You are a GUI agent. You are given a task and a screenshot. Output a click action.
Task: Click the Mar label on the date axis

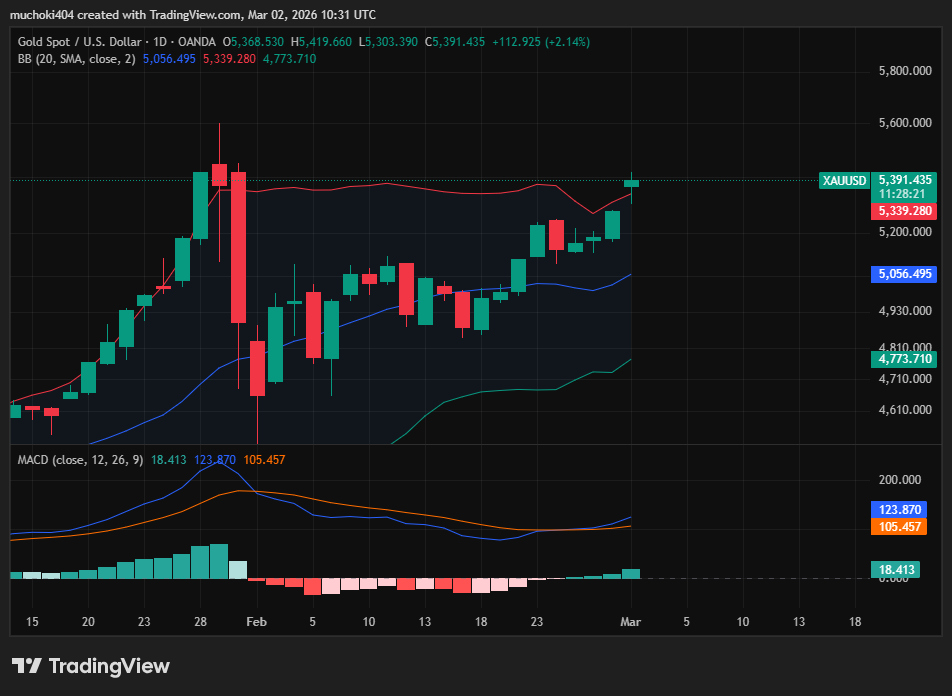pos(630,622)
